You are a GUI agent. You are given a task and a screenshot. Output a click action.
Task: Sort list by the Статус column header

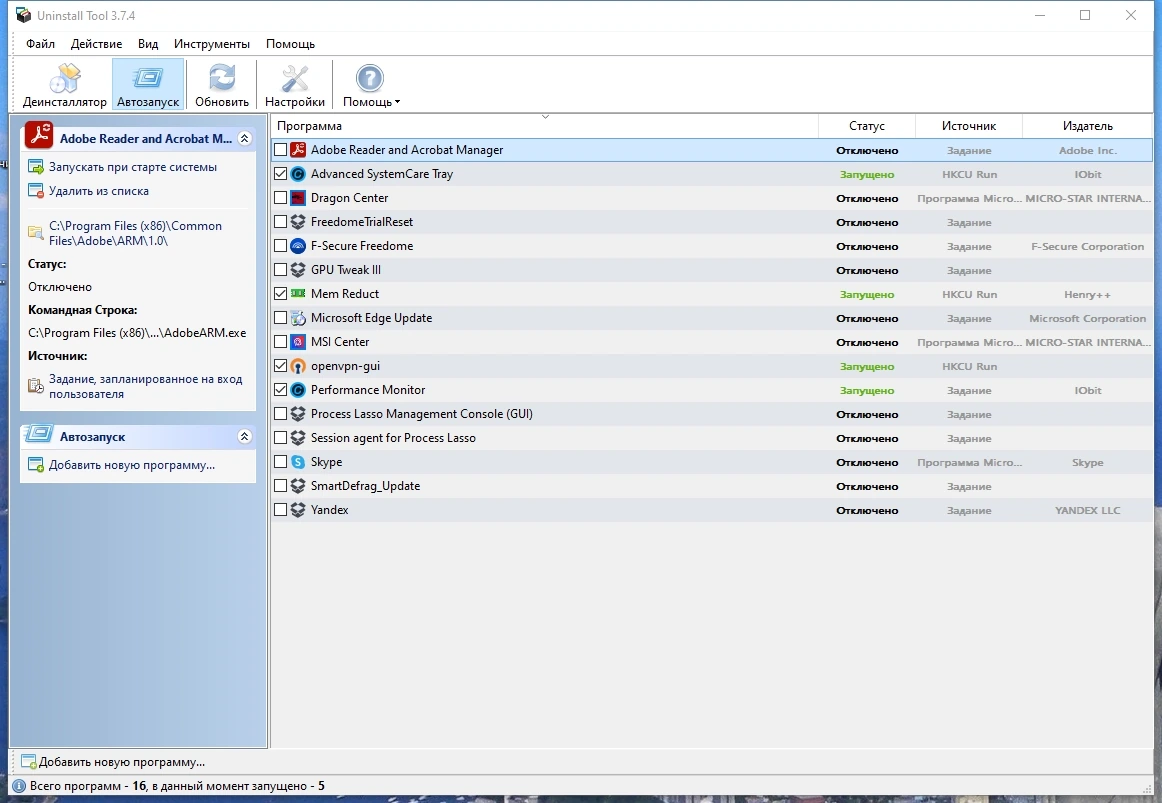[x=866, y=126]
